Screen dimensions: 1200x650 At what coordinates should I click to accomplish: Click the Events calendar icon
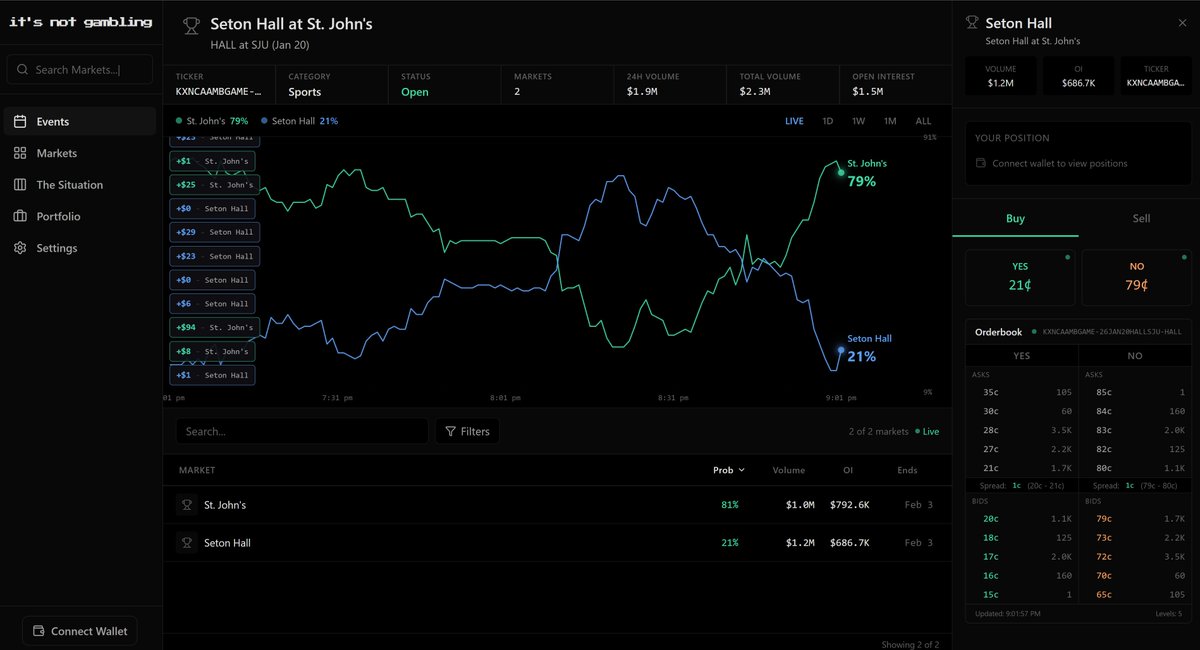pos(20,121)
